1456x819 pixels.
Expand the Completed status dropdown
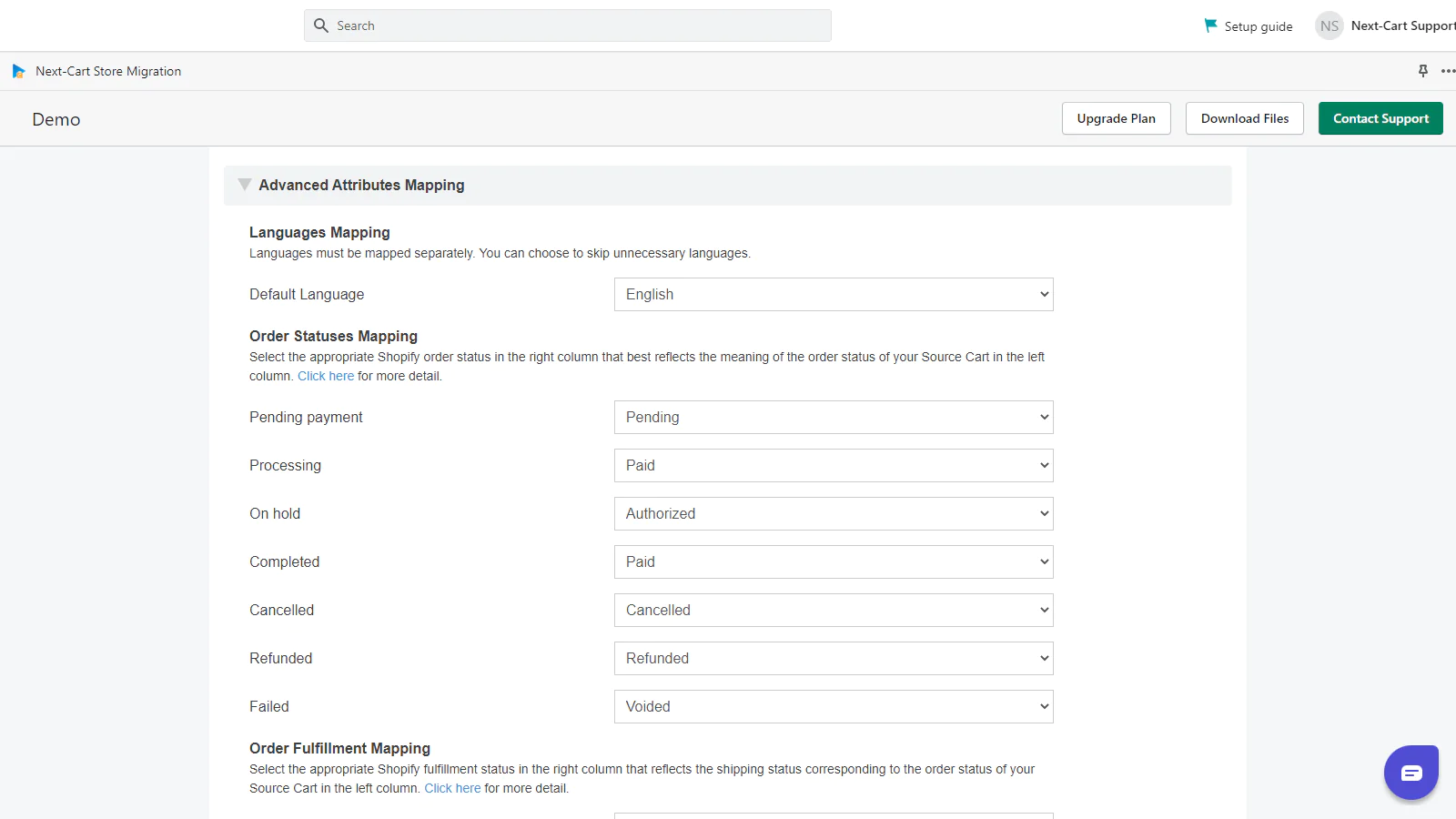[833, 562]
